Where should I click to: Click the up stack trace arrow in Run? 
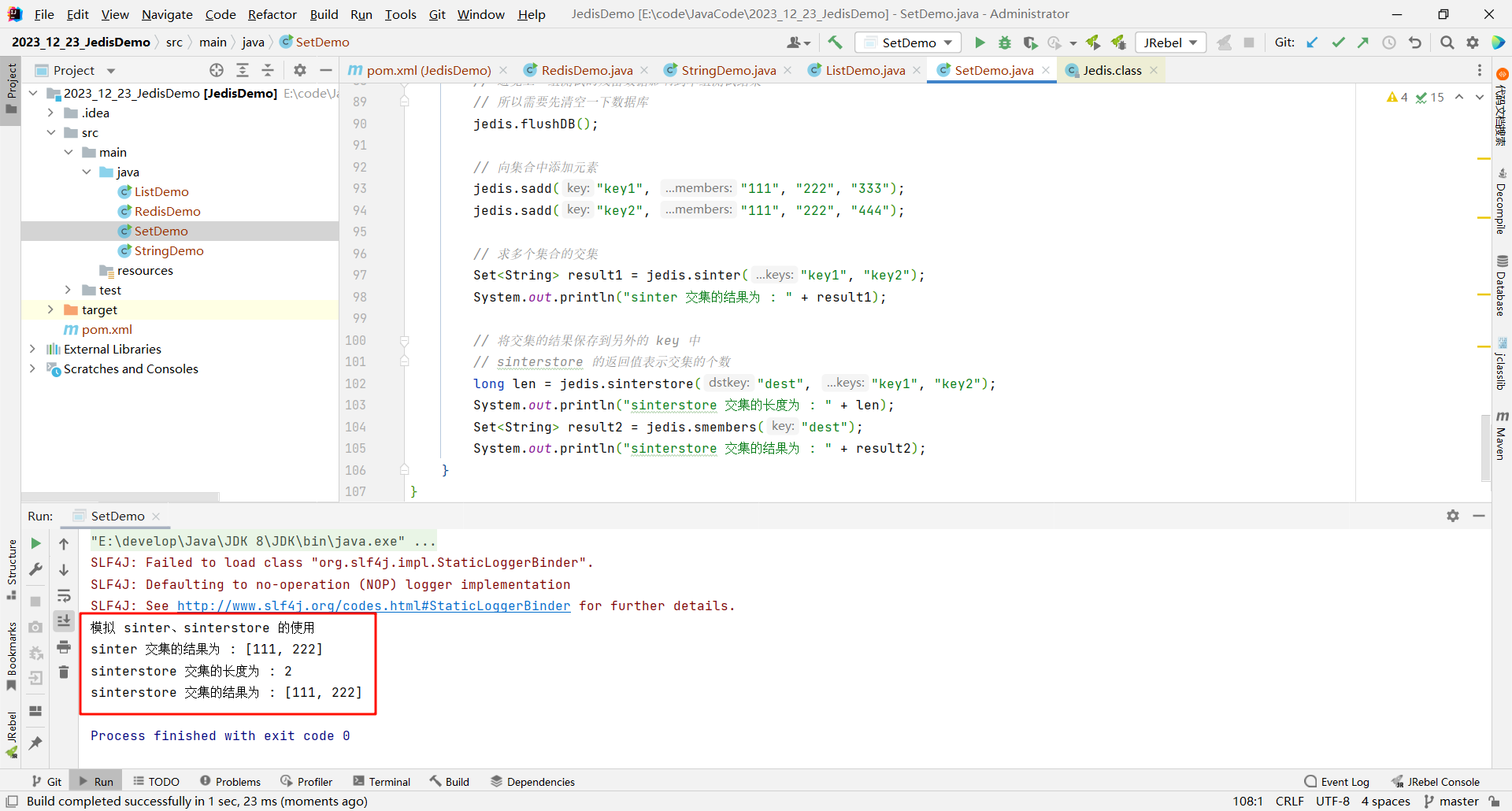pyautogui.click(x=64, y=543)
